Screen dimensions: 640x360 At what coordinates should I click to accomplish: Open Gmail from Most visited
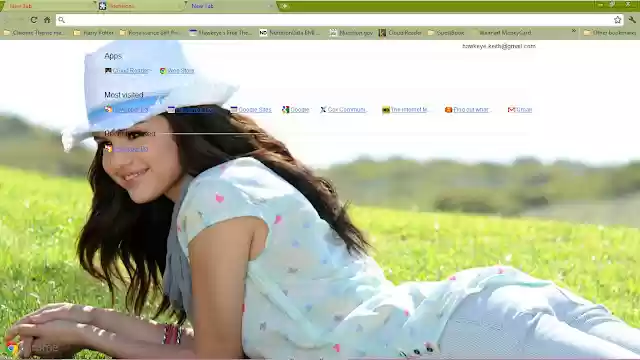(x=520, y=110)
